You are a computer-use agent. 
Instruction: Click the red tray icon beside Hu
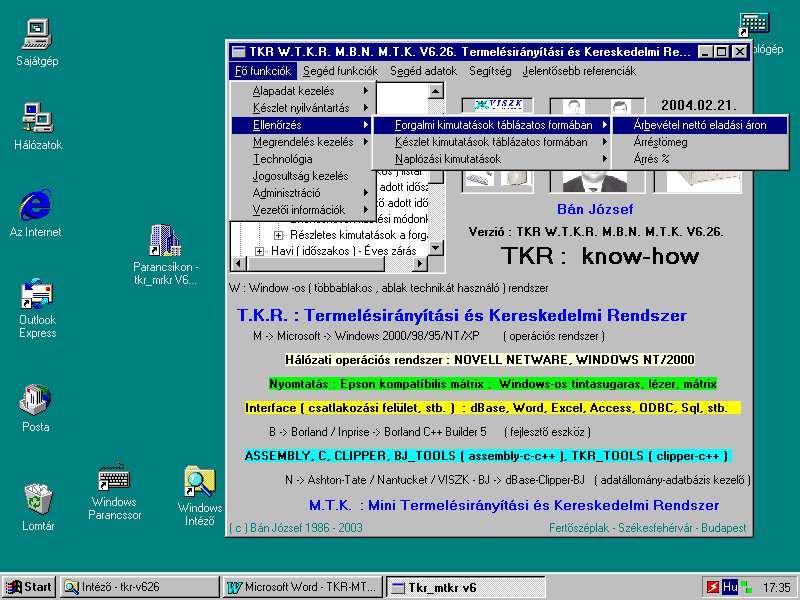tap(712, 587)
